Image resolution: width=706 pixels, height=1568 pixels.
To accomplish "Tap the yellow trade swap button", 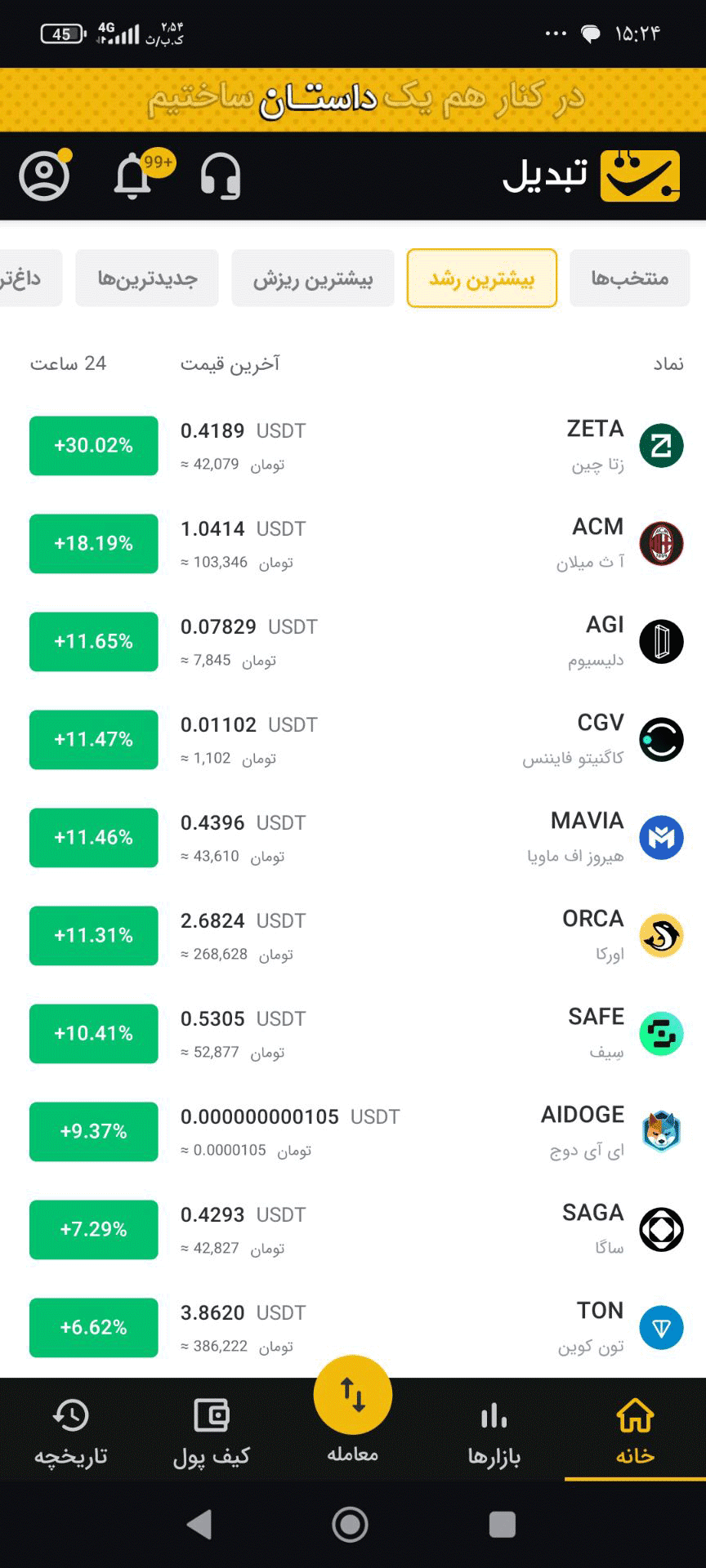I will click(353, 1395).
